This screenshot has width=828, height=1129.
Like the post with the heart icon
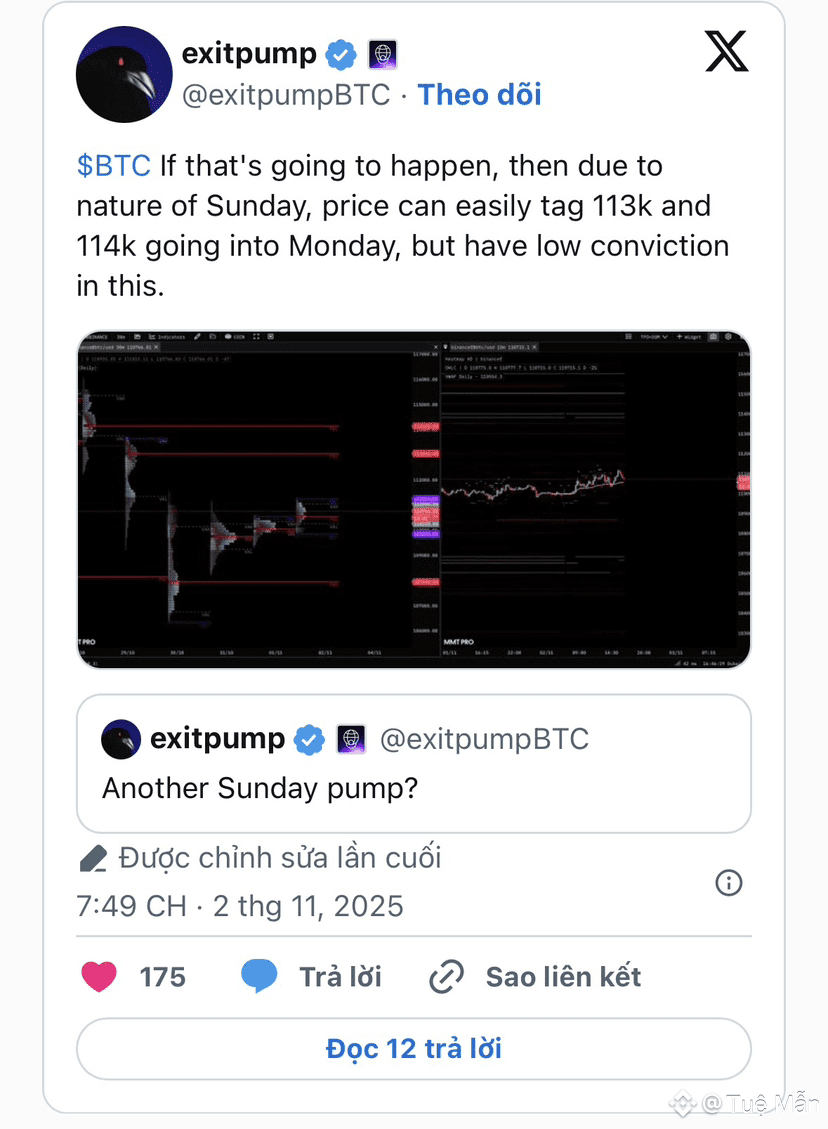pos(99,977)
